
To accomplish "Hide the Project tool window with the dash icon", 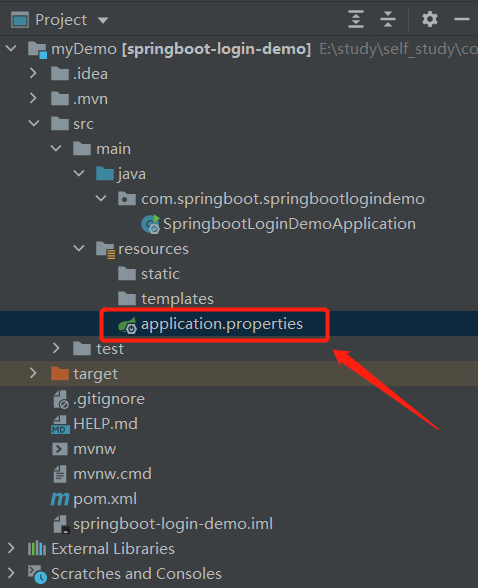I will pyautogui.click(x=462, y=19).
